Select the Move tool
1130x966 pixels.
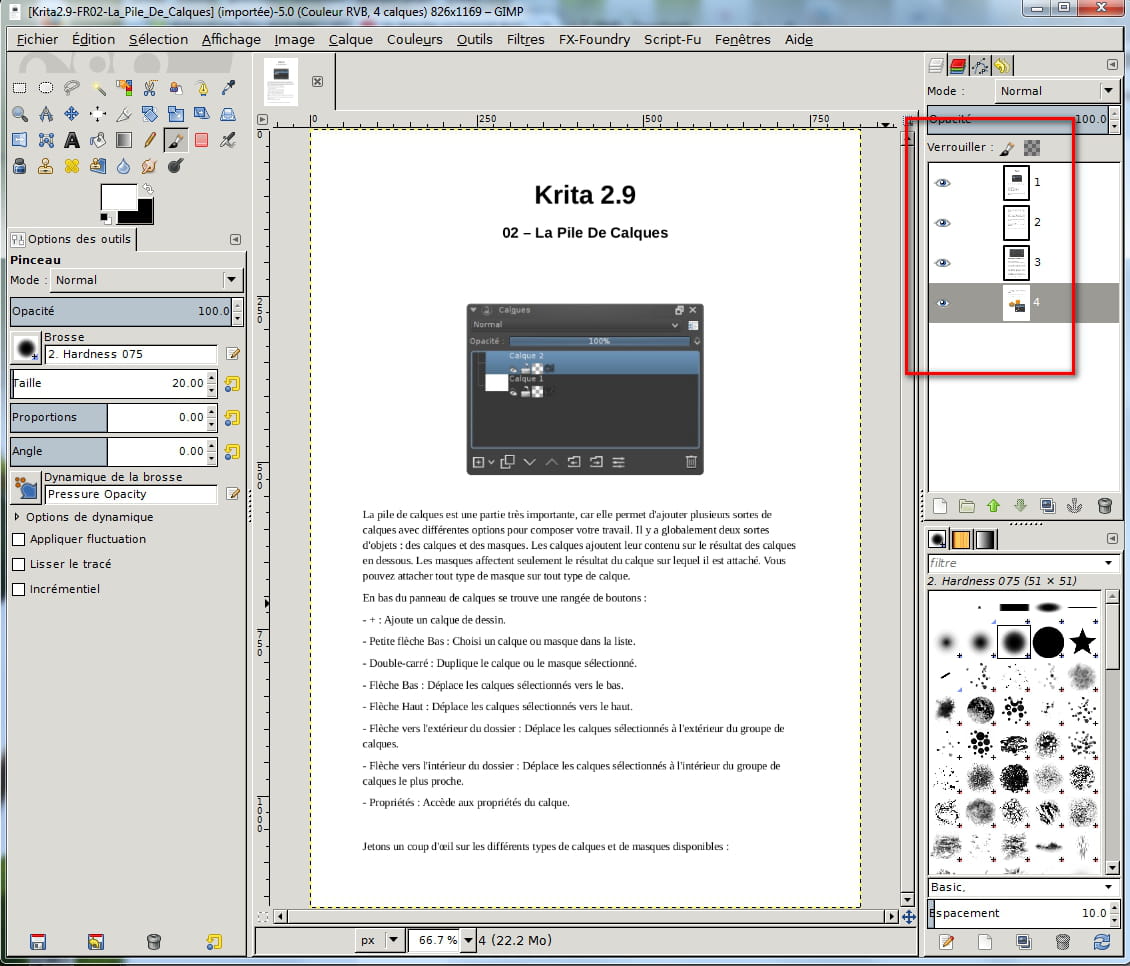(71, 114)
